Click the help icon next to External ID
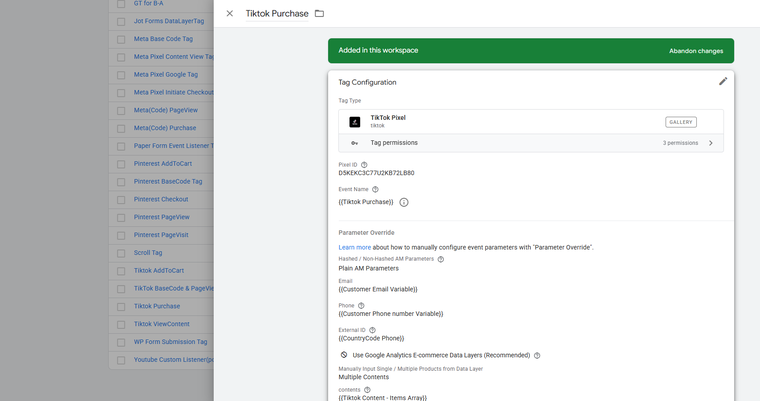 tap(372, 330)
